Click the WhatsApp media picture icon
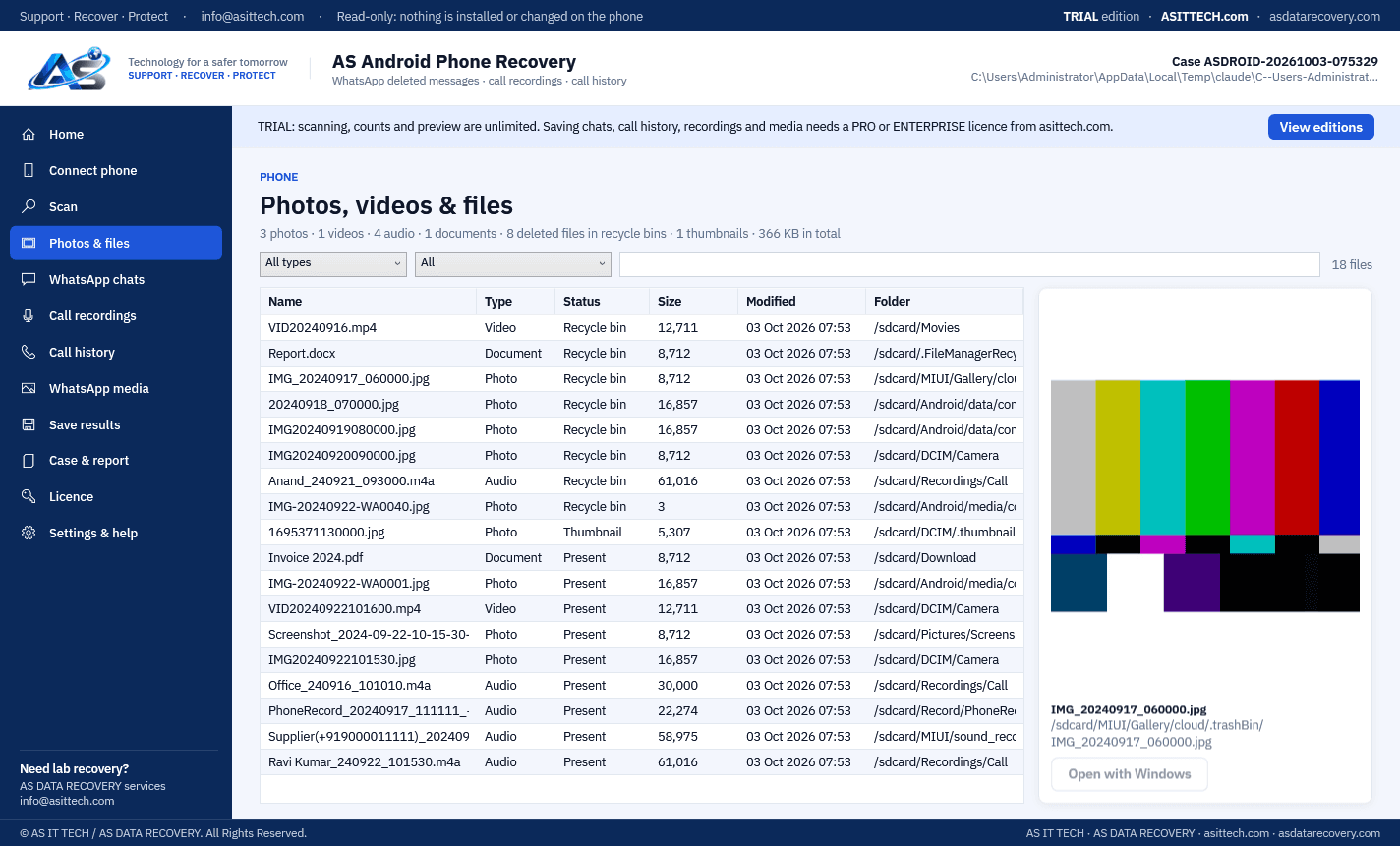1400x846 pixels. pos(29,389)
